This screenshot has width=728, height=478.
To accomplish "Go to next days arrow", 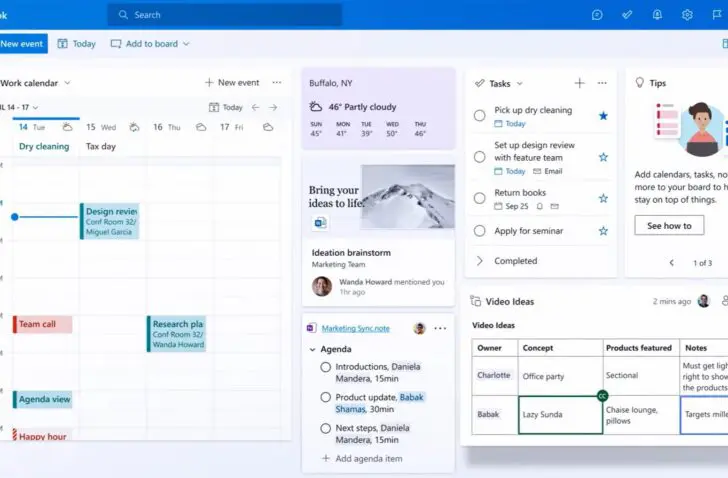I will coord(273,107).
